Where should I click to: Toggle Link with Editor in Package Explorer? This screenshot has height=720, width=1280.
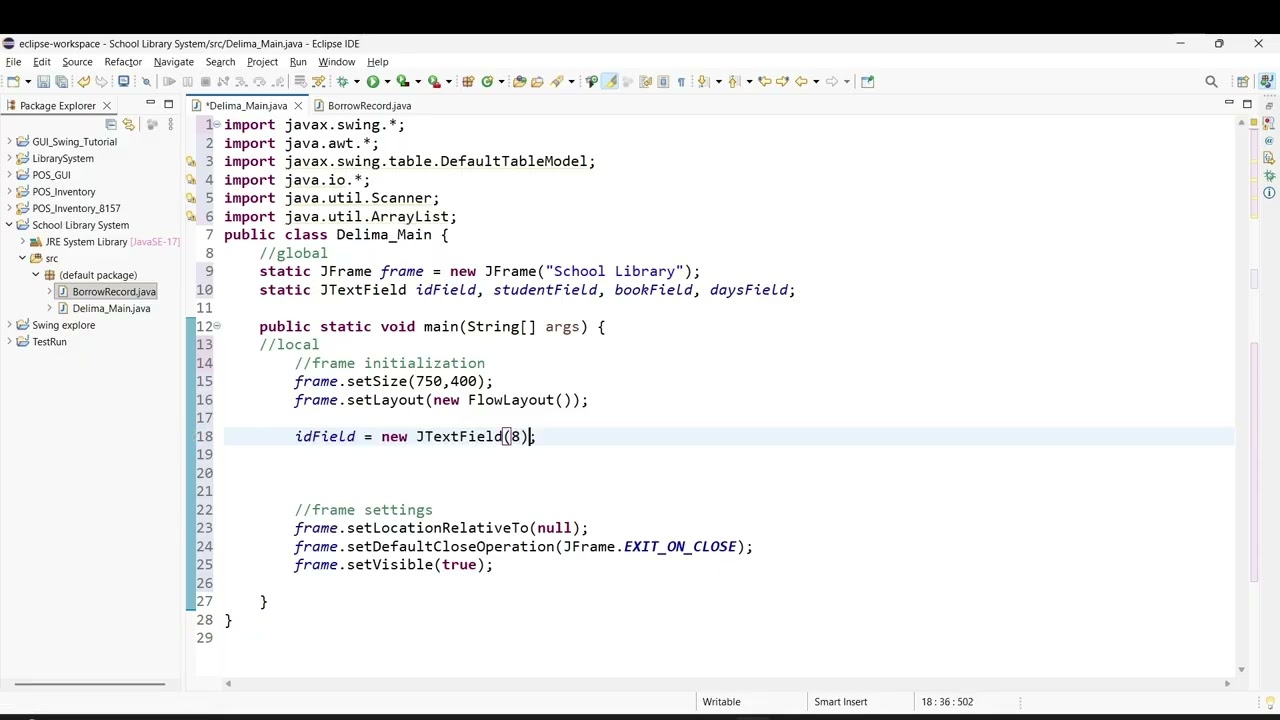[129, 124]
